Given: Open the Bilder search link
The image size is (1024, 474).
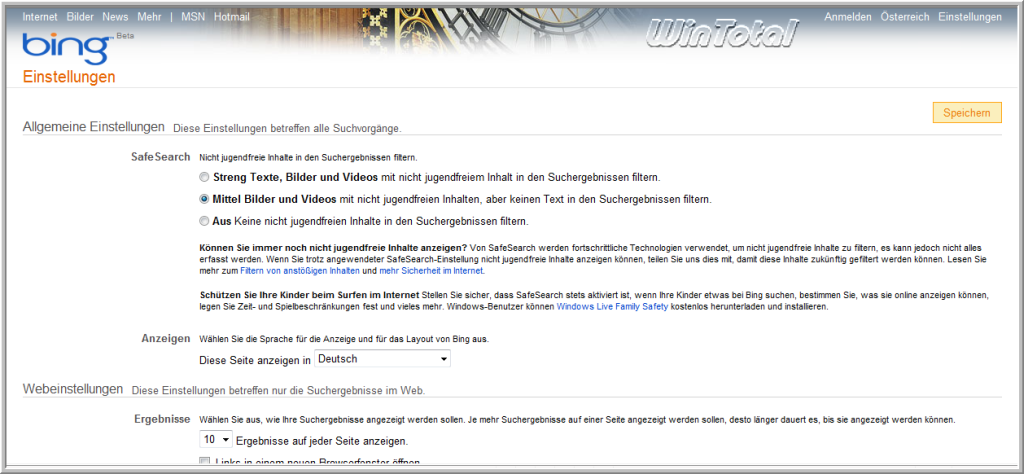Looking at the screenshot, I should pos(80,17).
